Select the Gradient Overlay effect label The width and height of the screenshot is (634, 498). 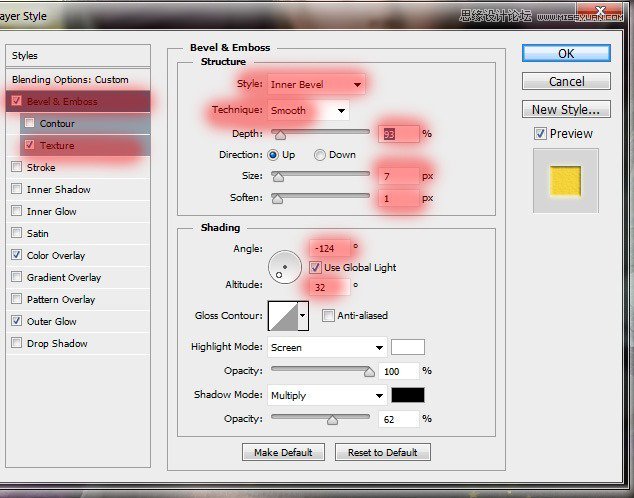click(64, 277)
